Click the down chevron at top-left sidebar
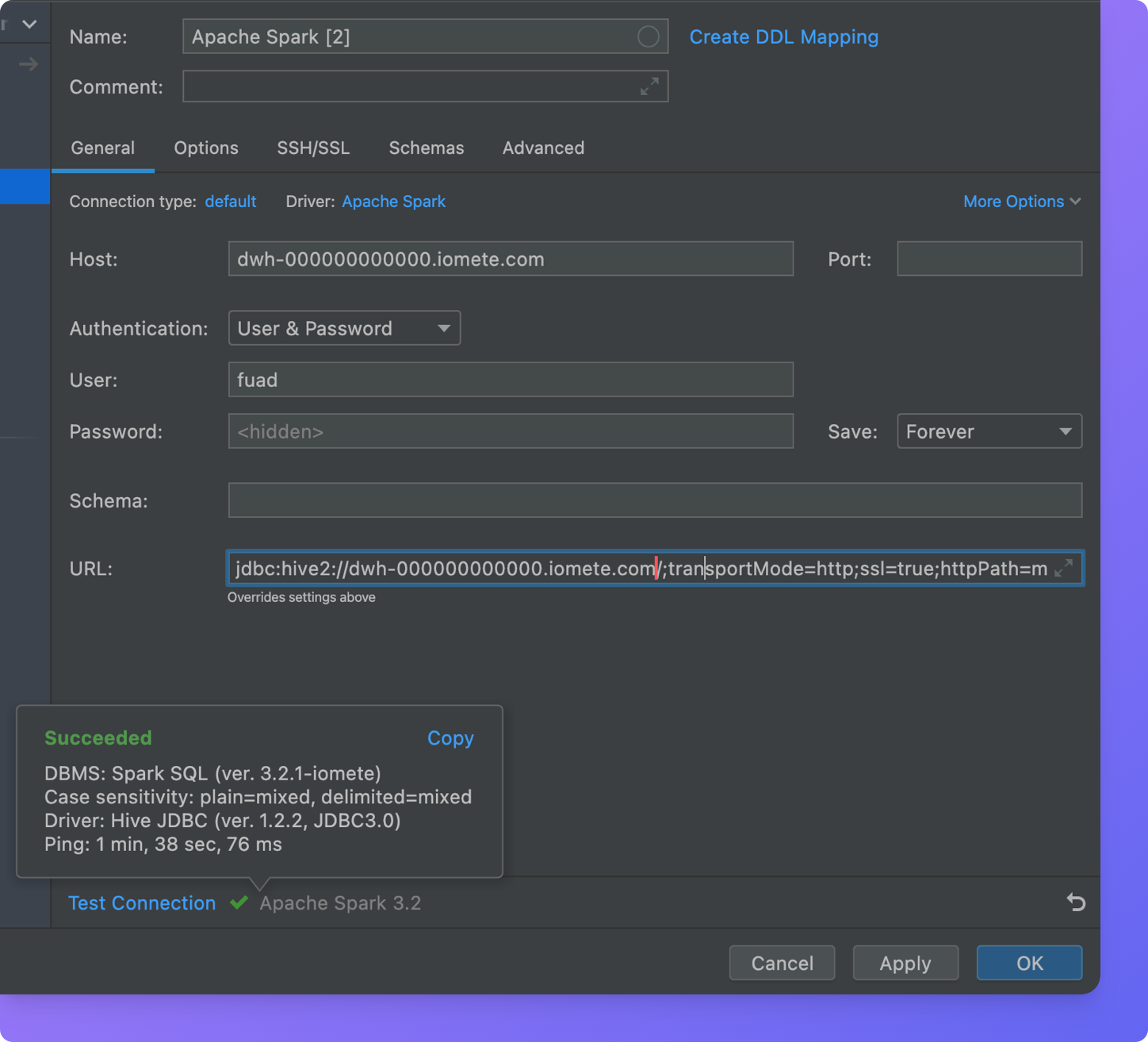 pos(29,24)
